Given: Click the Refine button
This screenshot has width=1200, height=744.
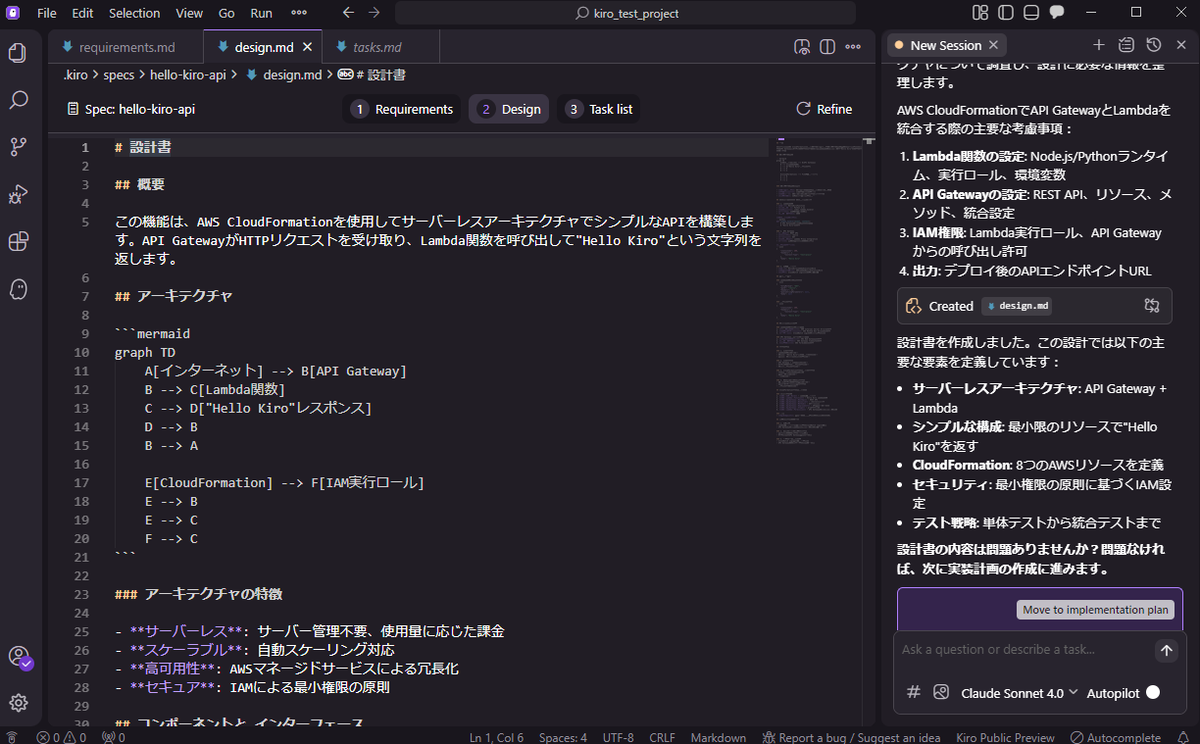Looking at the screenshot, I should [x=824, y=109].
